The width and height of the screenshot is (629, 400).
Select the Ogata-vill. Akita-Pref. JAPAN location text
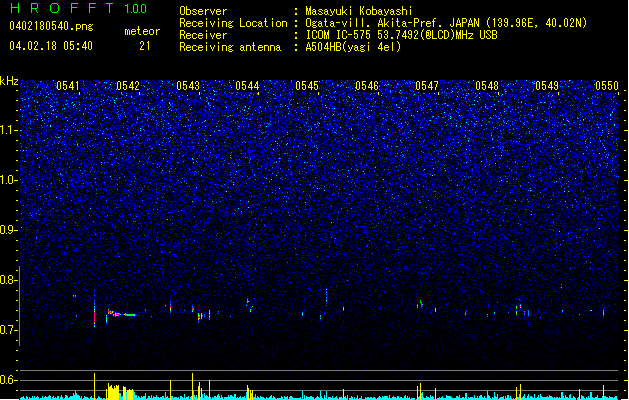(446, 23)
